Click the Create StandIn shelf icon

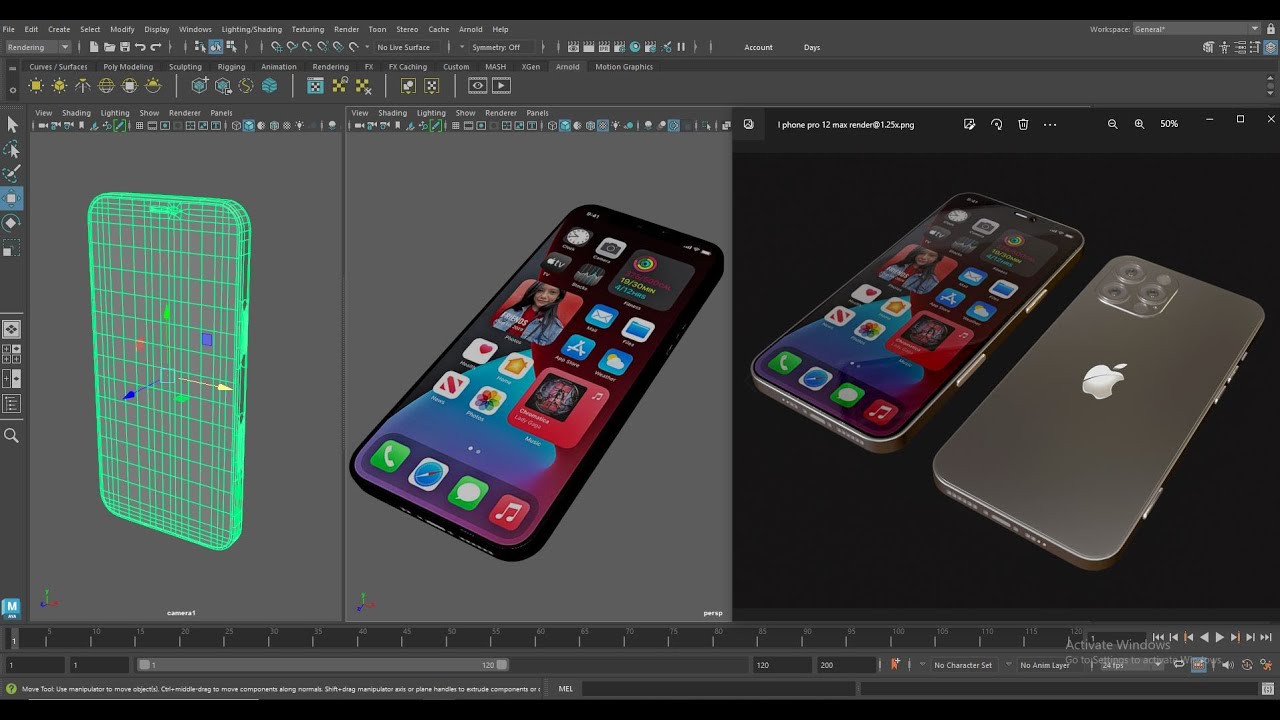[x=200, y=86]
